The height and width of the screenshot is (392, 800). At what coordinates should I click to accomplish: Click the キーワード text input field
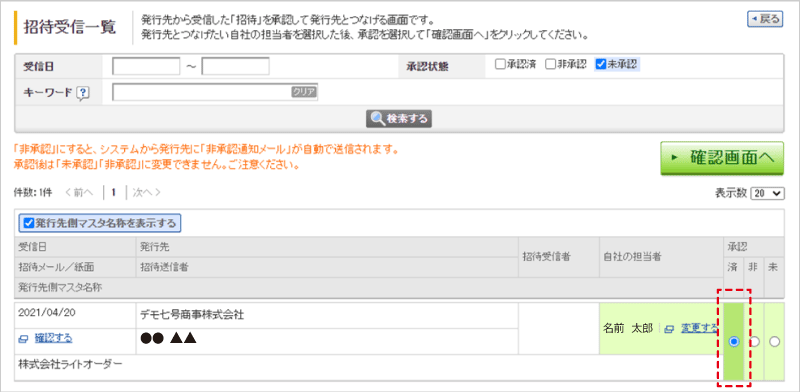215,92
